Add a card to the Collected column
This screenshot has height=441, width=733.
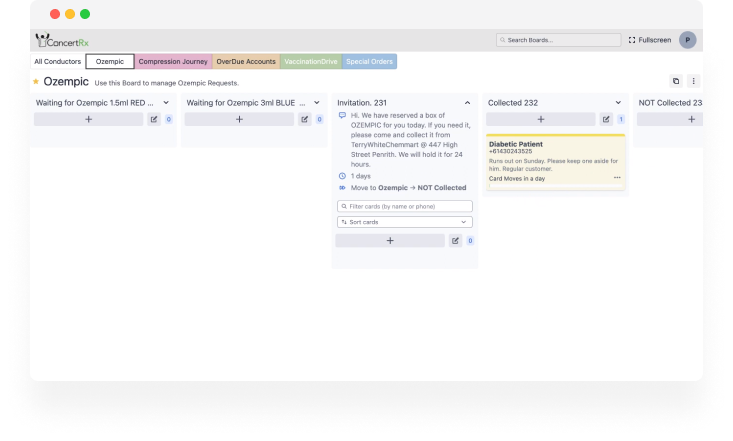(x=541, y=119)
